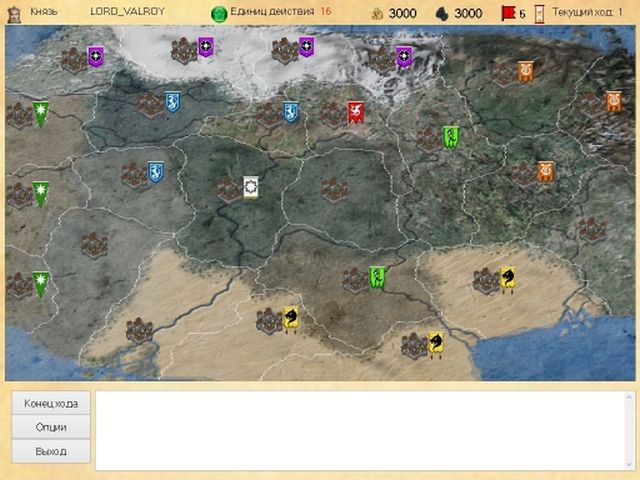
Task: Click the Выход button
Action: coord(51,451)
